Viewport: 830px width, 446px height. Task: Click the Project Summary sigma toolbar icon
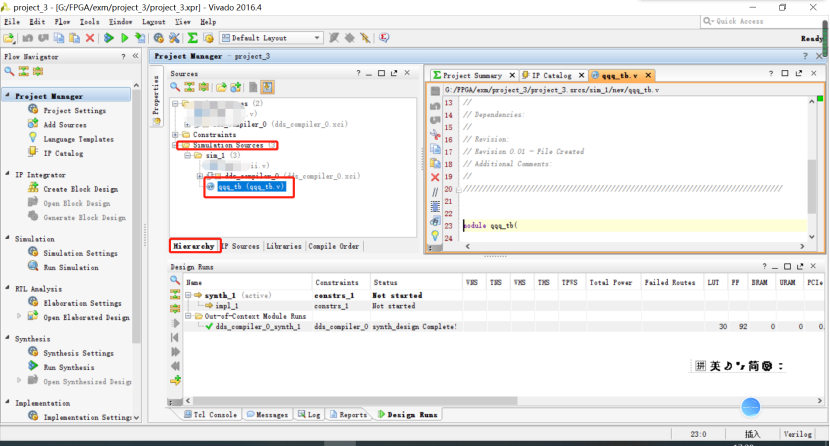coord(193,38)
